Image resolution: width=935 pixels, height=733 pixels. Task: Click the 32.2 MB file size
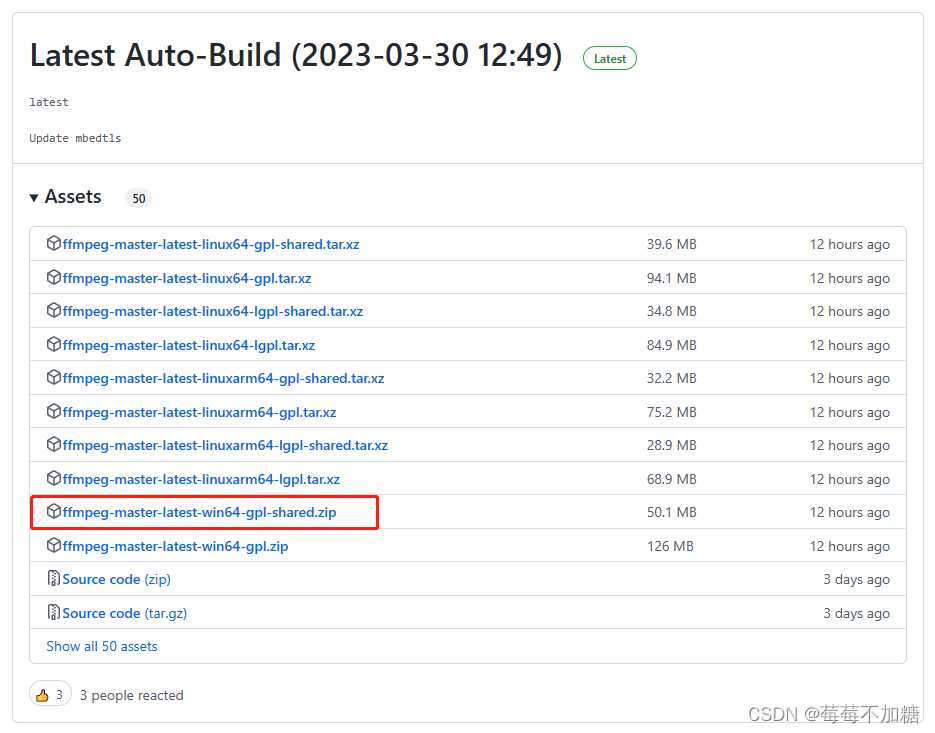tap(671, 378)
